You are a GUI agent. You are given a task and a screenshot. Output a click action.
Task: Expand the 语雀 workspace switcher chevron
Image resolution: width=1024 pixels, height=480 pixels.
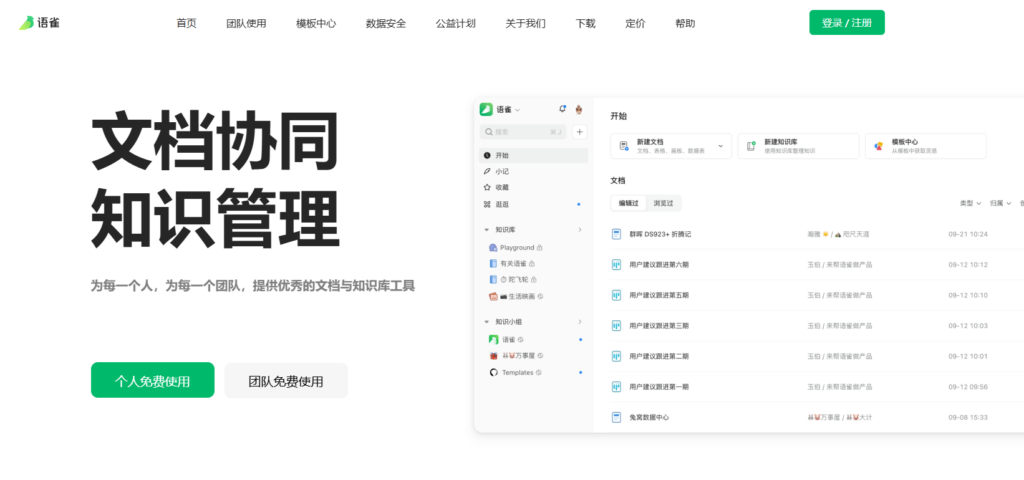pos(518,110)
